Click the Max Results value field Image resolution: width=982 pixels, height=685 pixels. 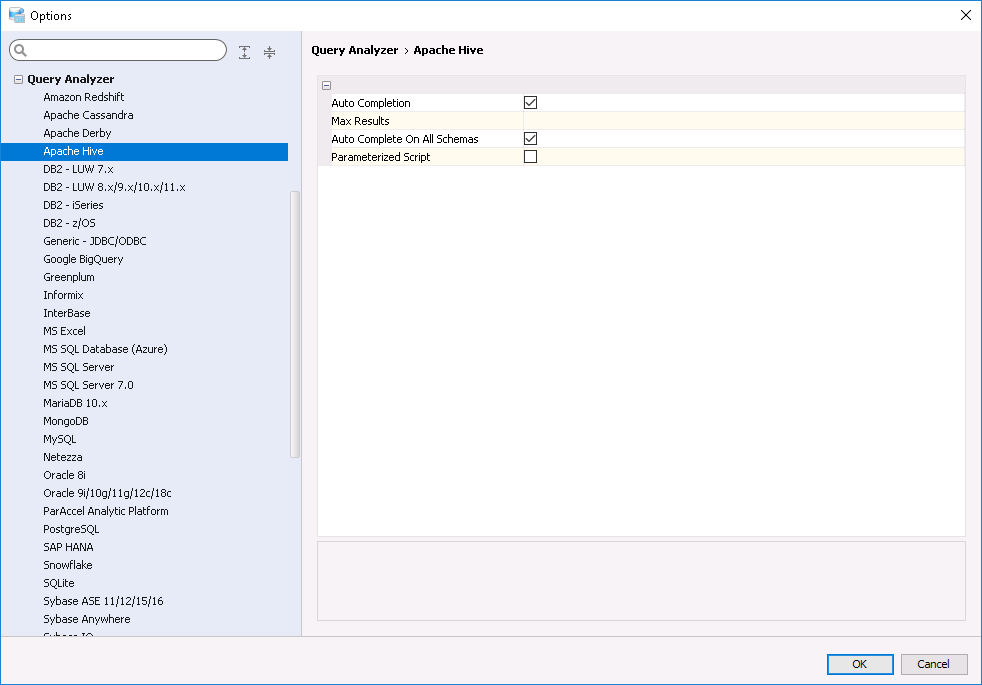(742, 121)
